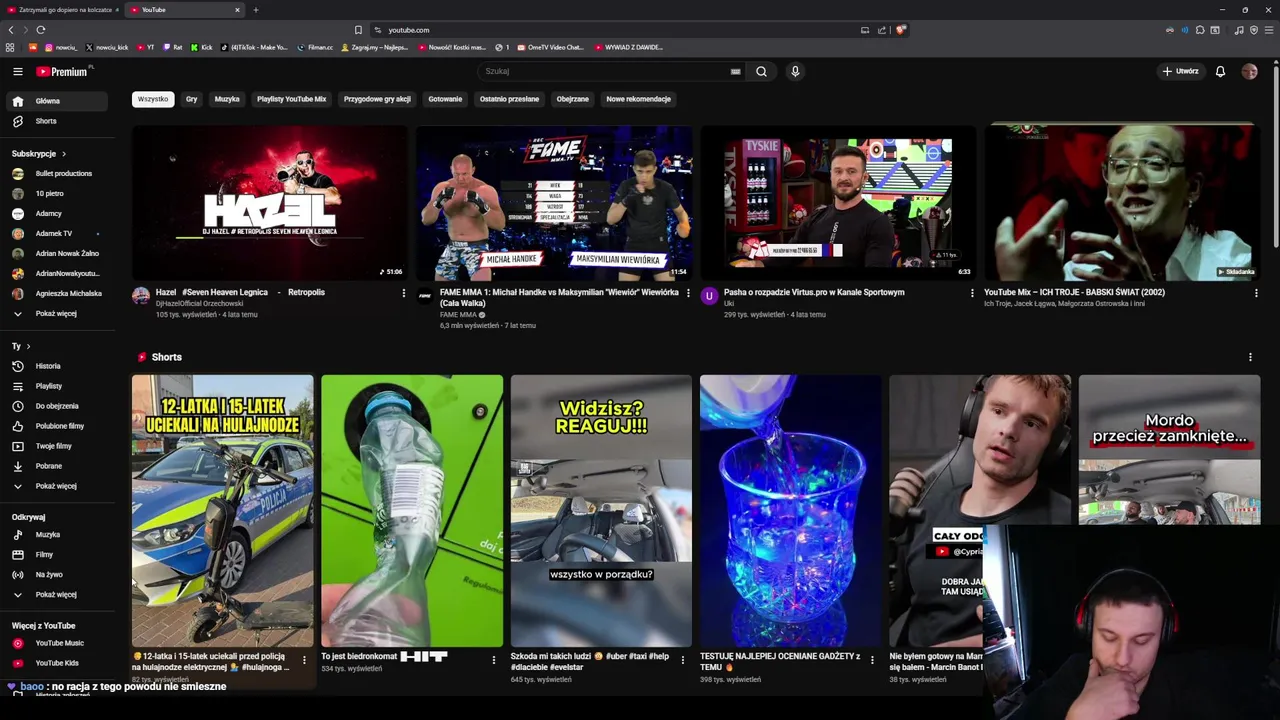
Task: Select the Obejrzane filter chip
Action: [573, 99]
